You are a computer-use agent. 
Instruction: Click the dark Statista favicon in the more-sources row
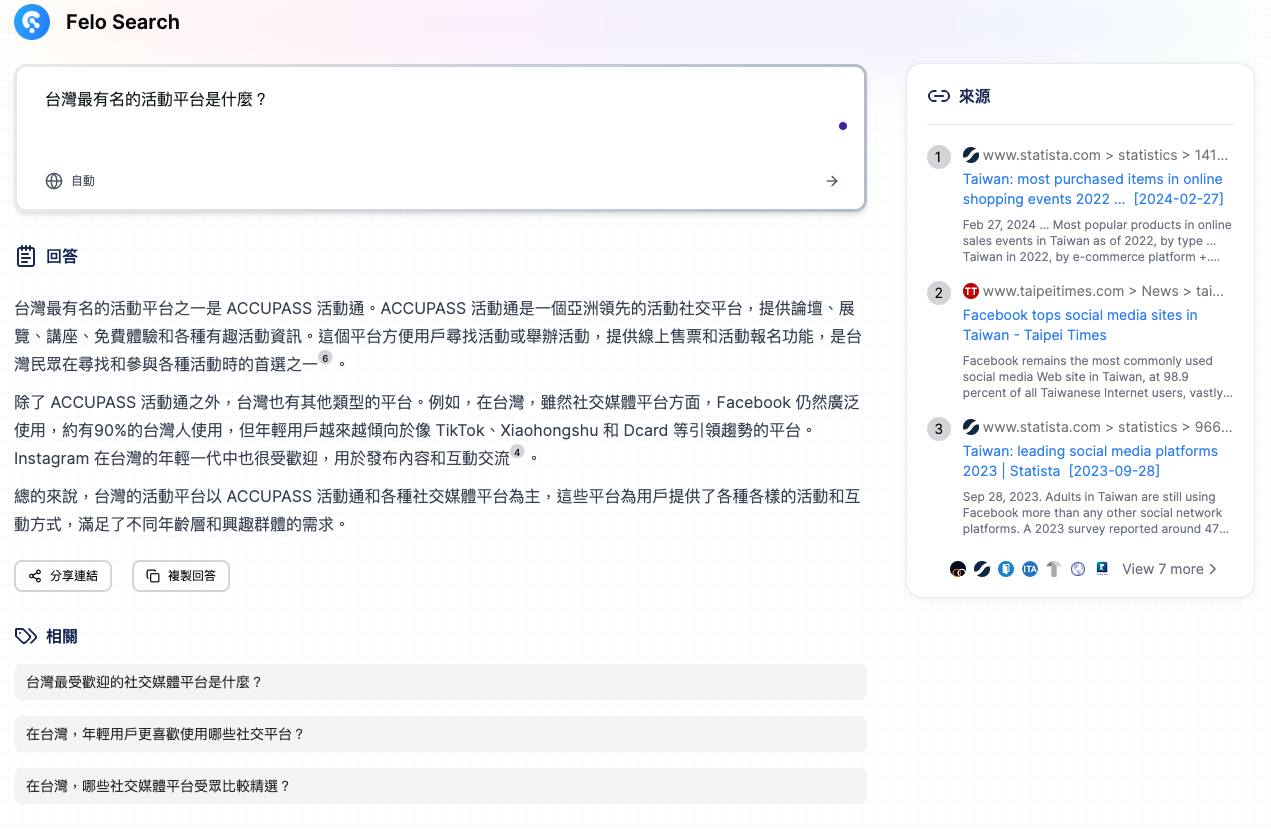(982, 569)
